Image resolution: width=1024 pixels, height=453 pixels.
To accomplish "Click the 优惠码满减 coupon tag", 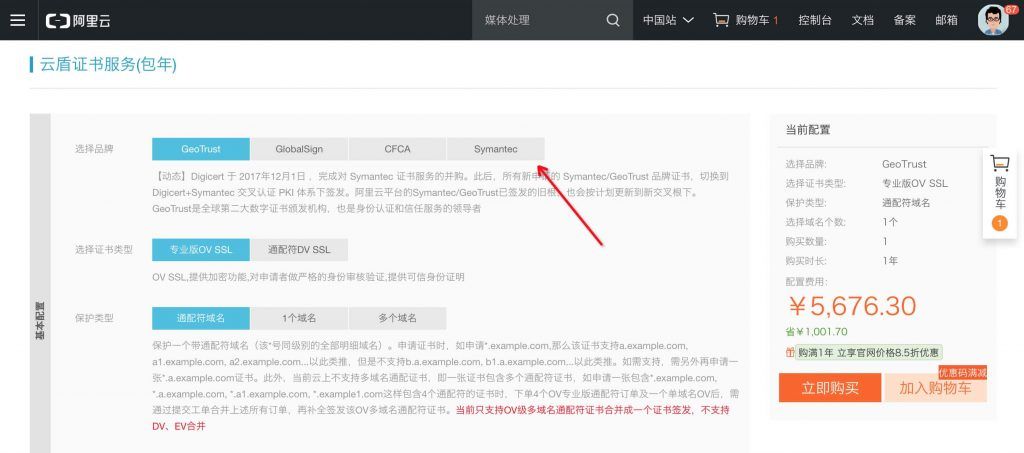I will click(963, 372).
